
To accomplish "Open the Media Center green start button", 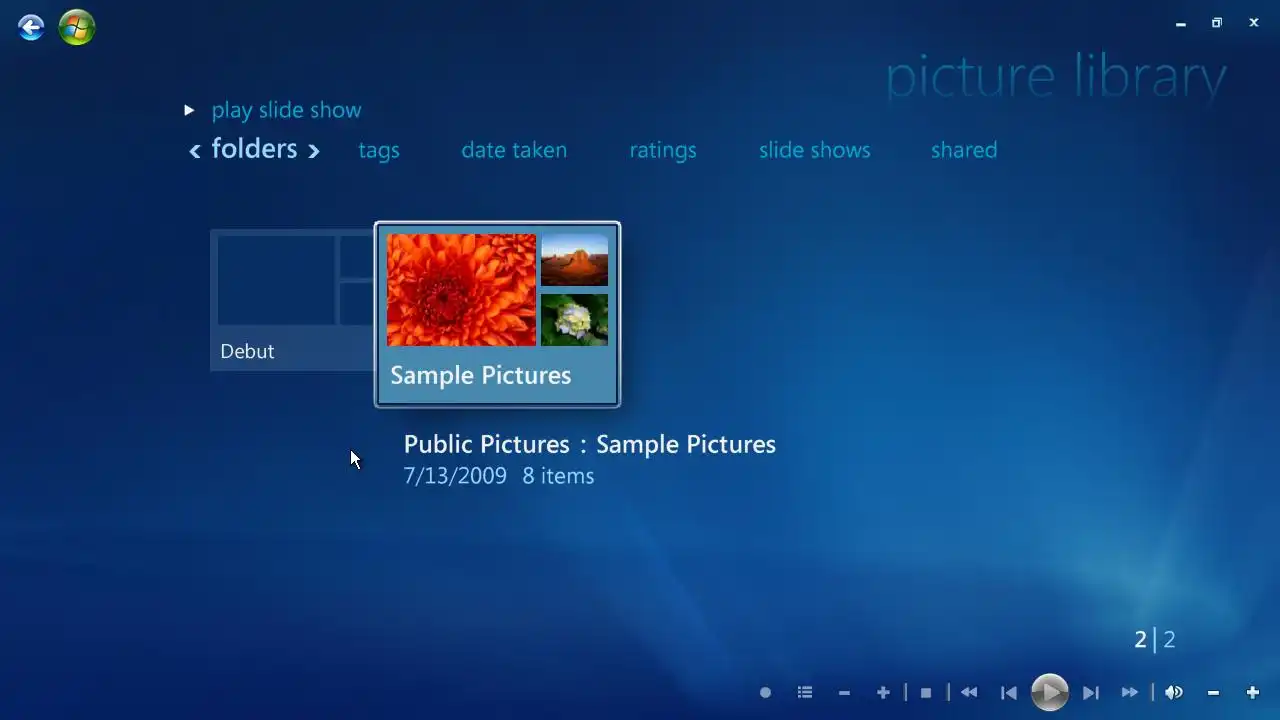I will (x=77, y=27).
